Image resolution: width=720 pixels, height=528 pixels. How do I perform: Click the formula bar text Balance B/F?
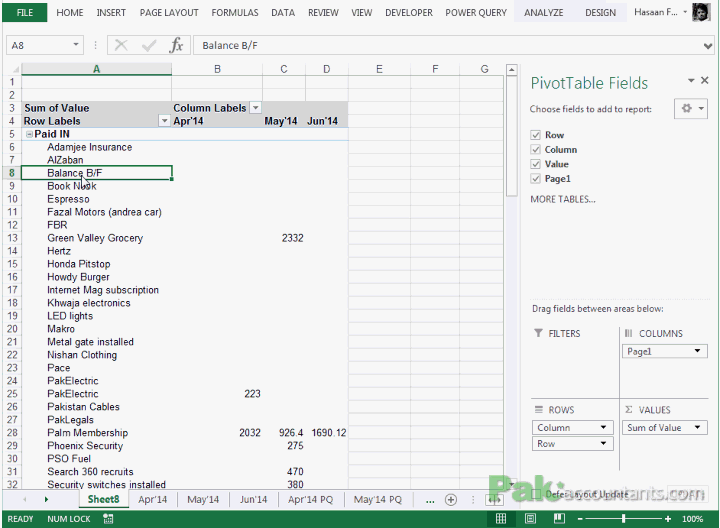point(230,45)
